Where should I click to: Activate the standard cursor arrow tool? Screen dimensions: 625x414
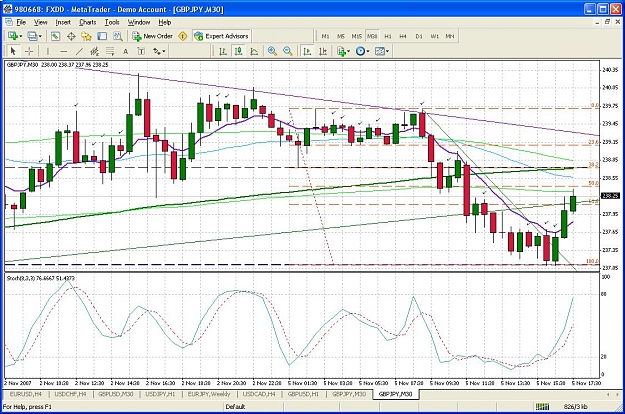(x=13, y=51)
